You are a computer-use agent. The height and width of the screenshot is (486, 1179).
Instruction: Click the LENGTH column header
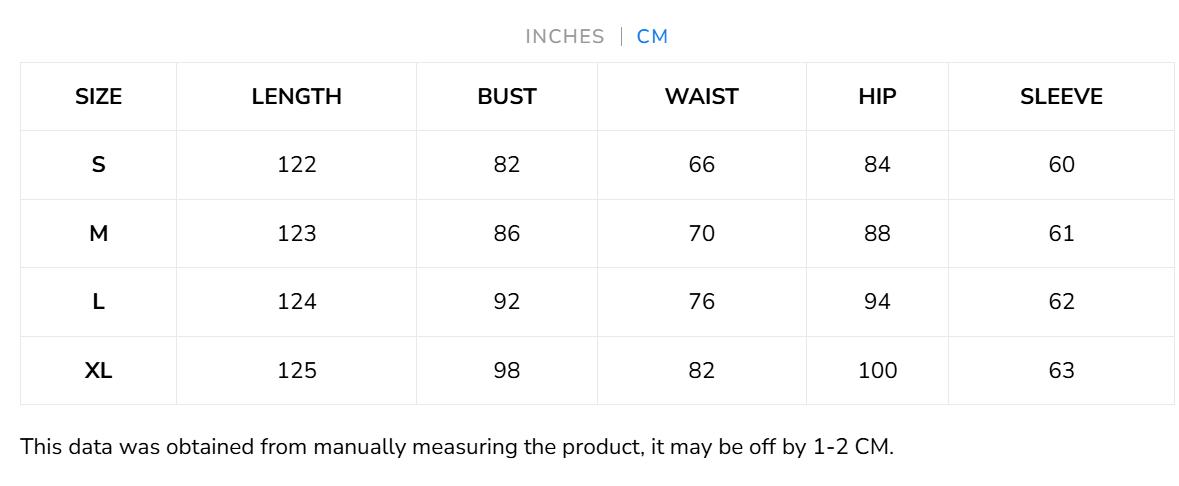click(296, 97)
